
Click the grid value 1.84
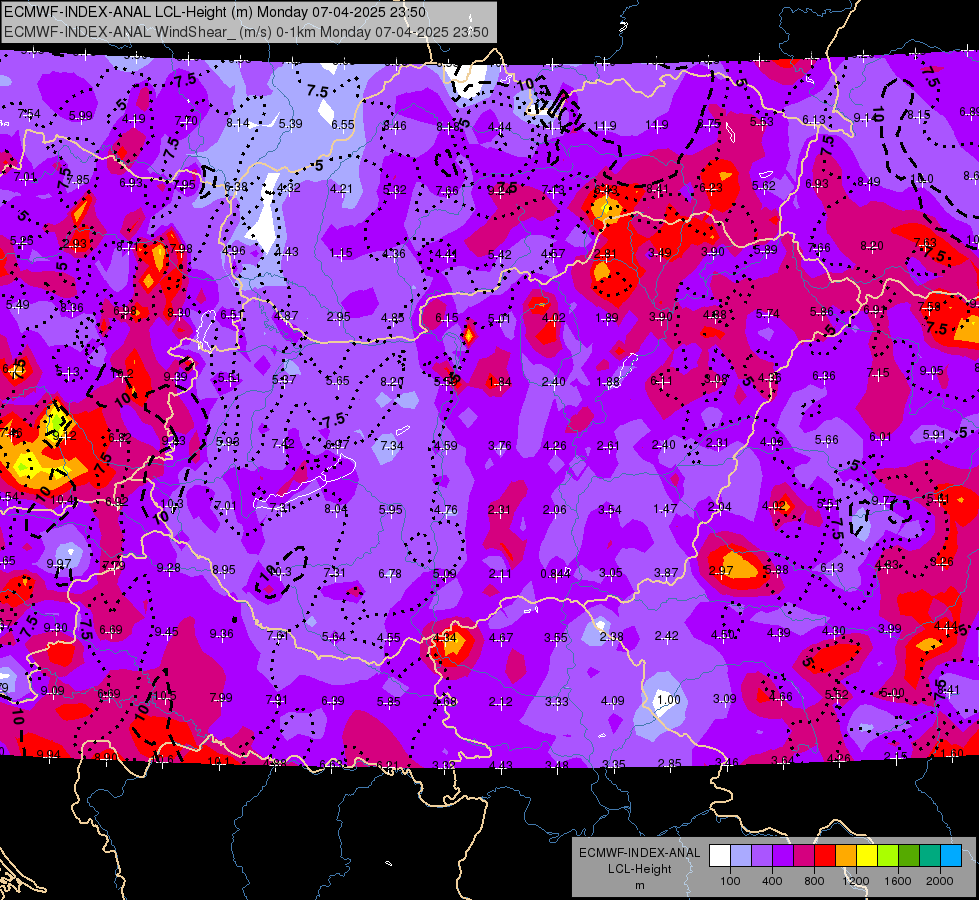[x=499, y=381]
